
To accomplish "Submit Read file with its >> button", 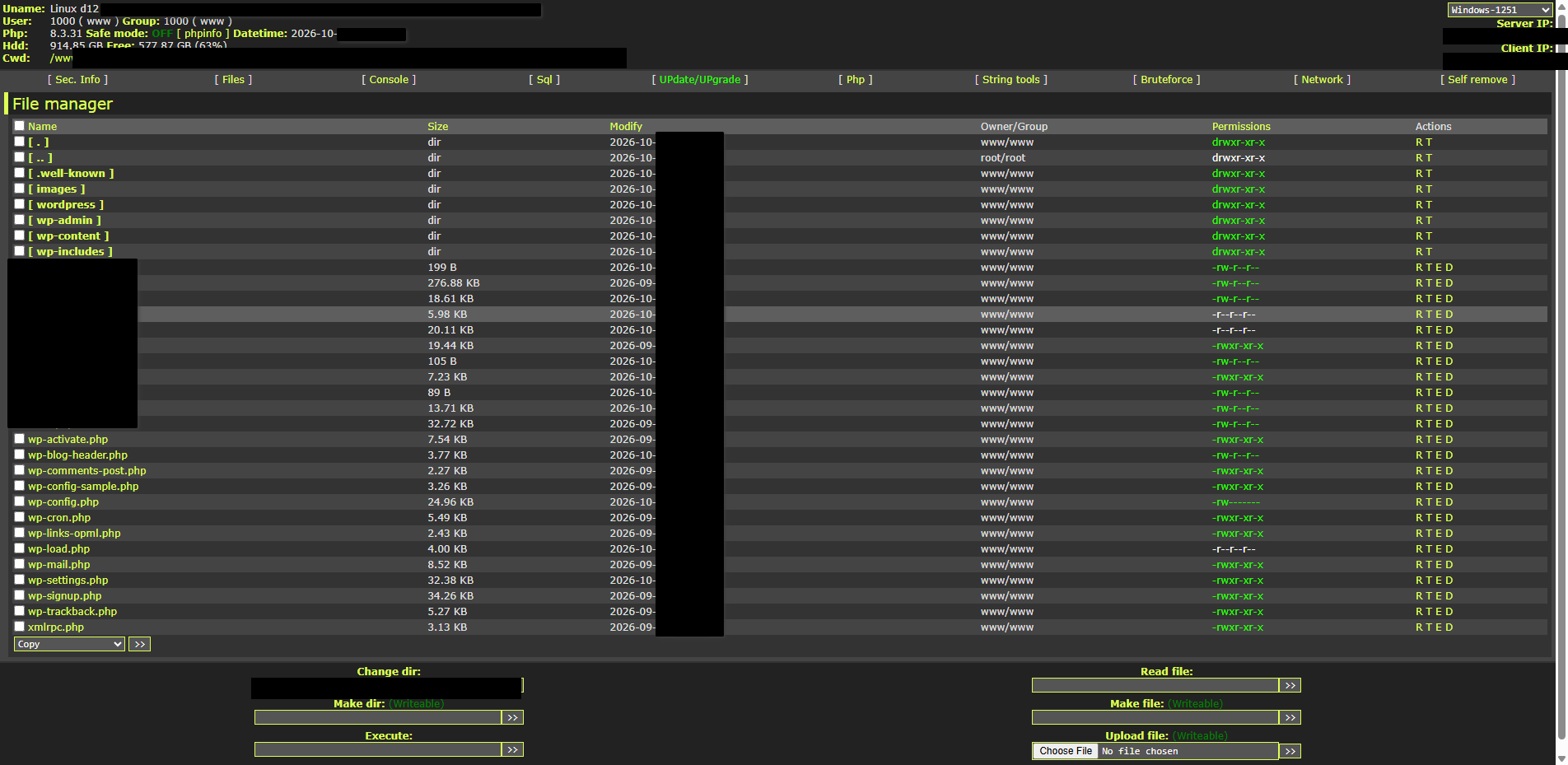I will pyautogui.click(x=1290, y=685).
